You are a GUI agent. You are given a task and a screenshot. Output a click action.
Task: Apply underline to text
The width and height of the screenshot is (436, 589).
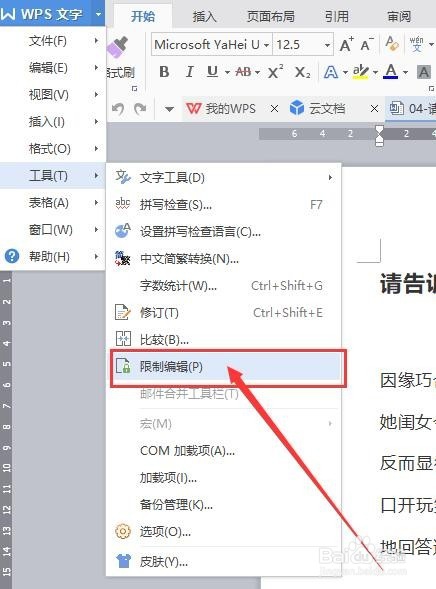click(x=213, y=71)
